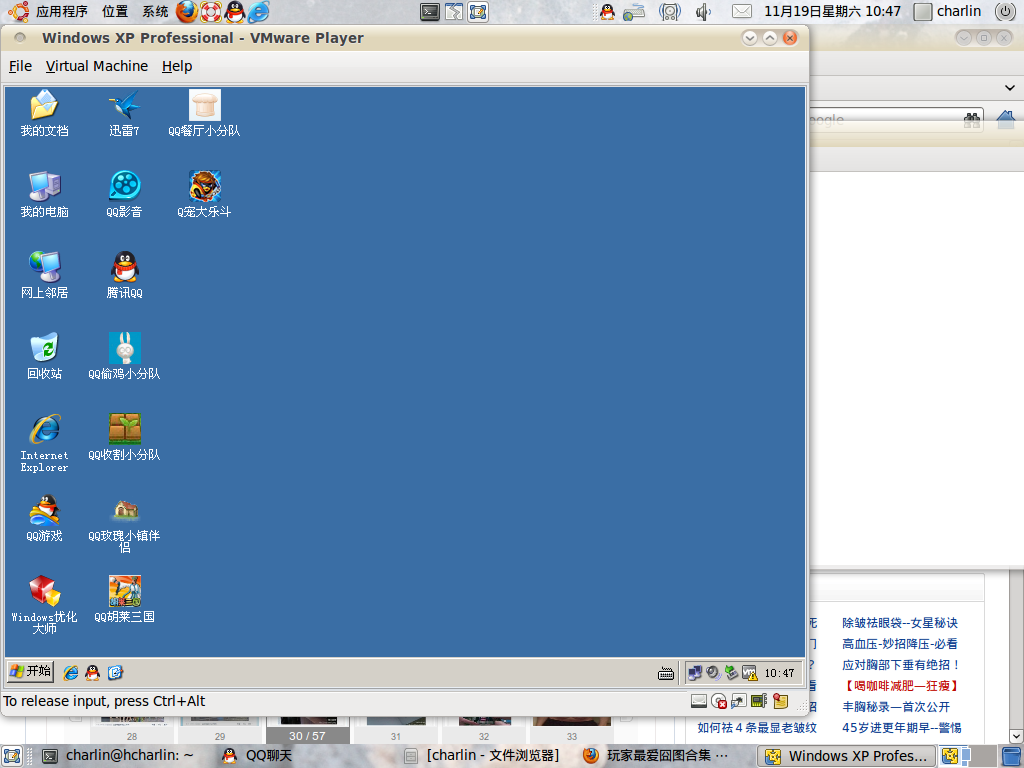Open link 高血压-妙招降压-必看
The height and width of the screenshot is (768, 1024).
point(899,644)
